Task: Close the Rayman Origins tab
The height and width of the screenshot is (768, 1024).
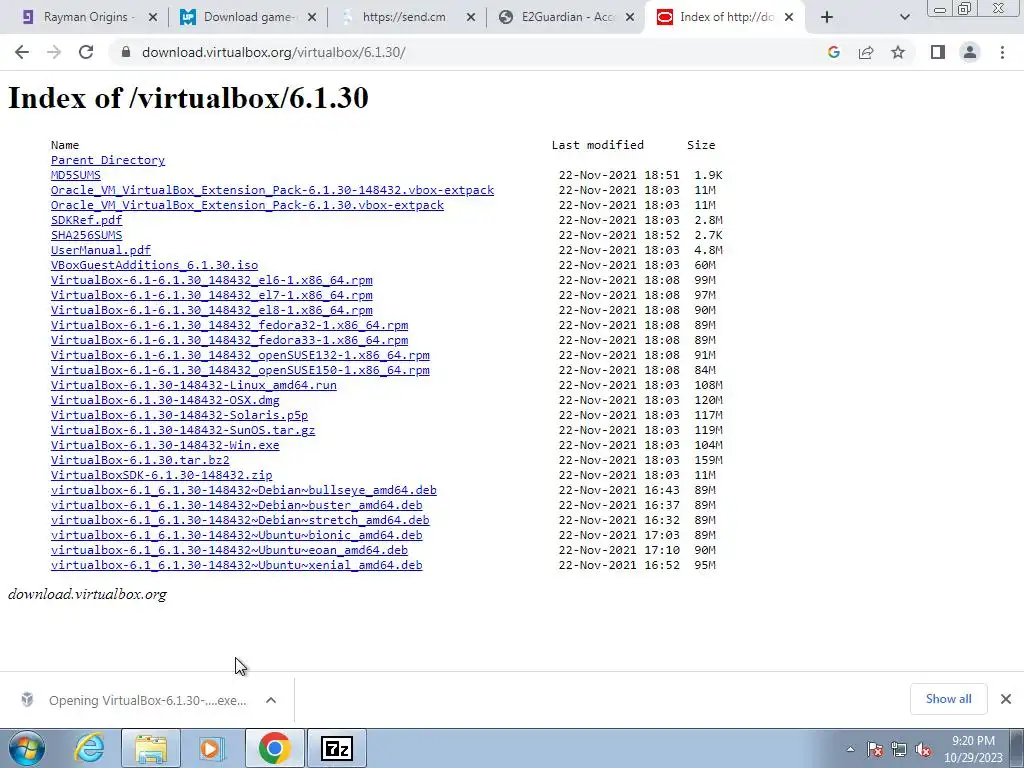Action: 153,17
